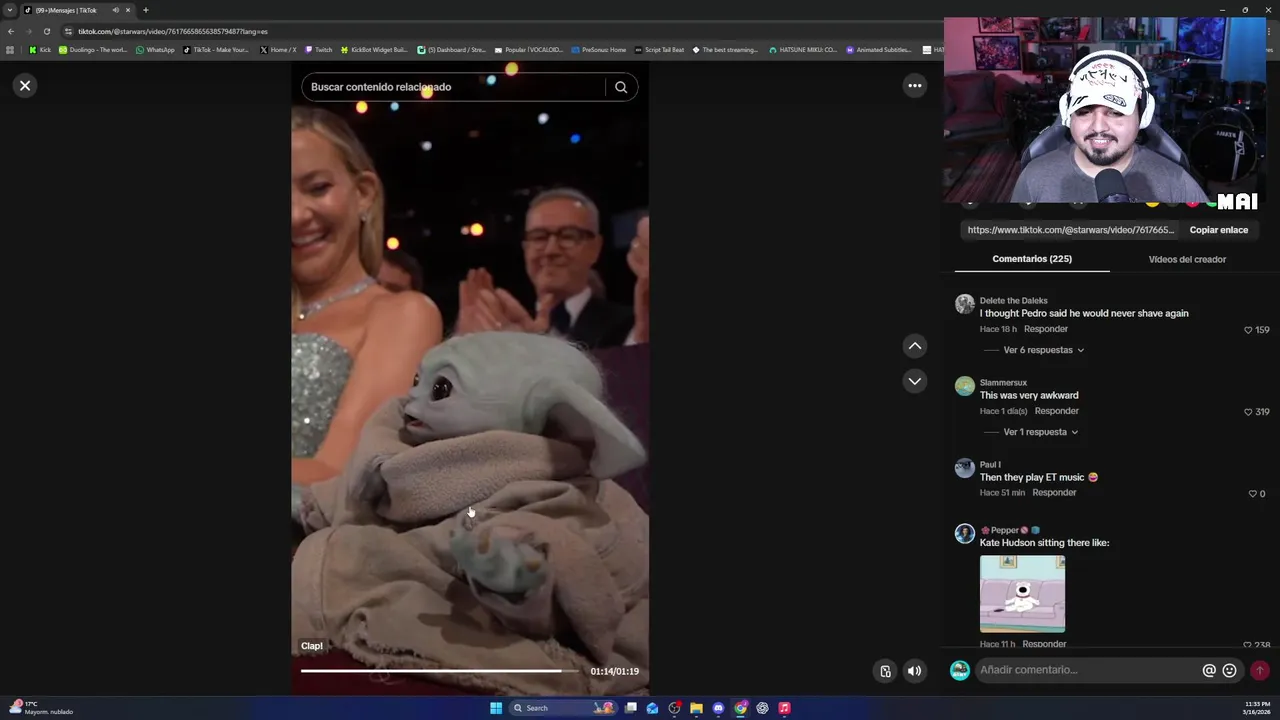1280x720 pixels.
Task: Like Pepper's comment heart (238)
Action: click(1247, 646)
